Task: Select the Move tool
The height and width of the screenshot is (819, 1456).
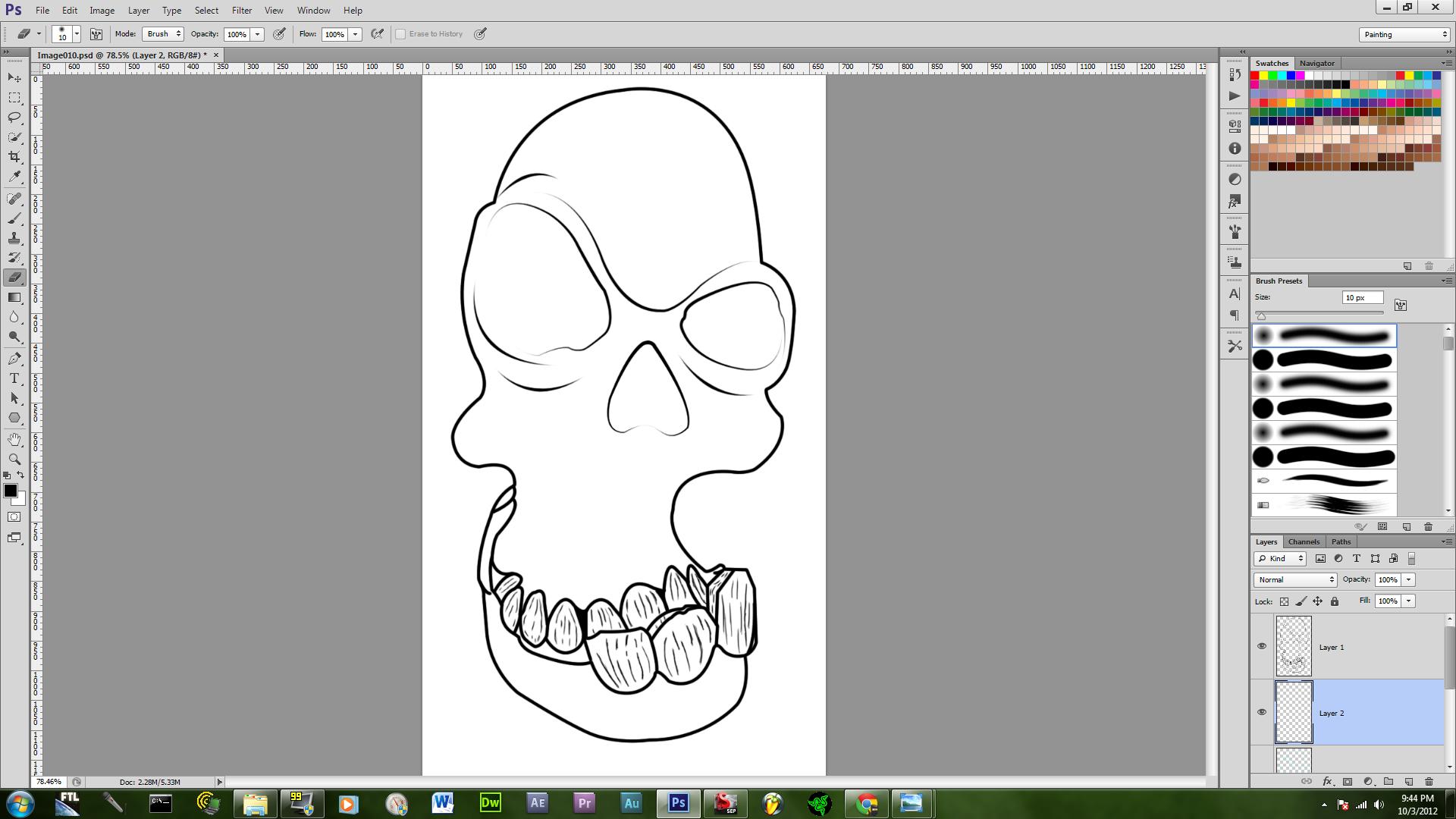Action: (x=14, y=78)
